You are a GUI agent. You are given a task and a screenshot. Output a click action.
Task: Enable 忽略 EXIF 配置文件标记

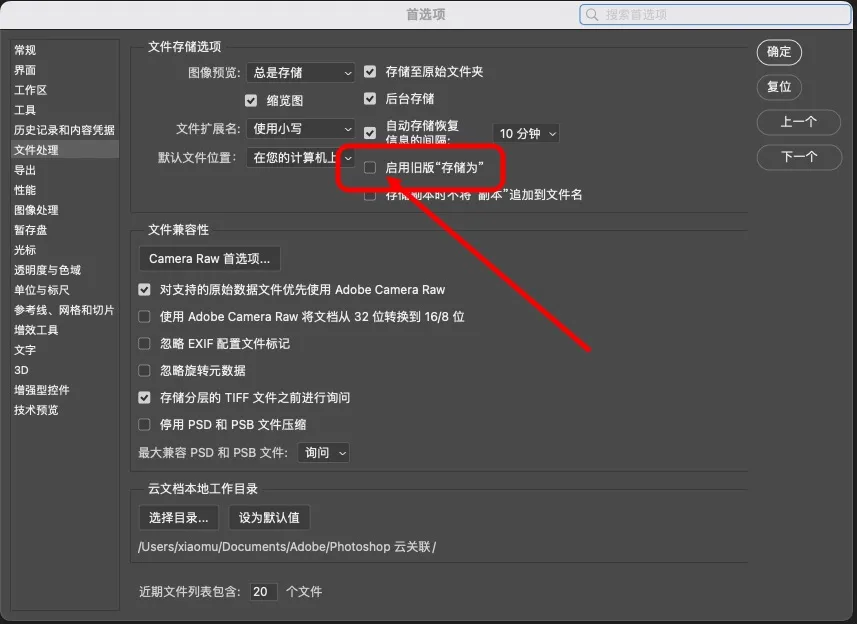coord(144,343)
